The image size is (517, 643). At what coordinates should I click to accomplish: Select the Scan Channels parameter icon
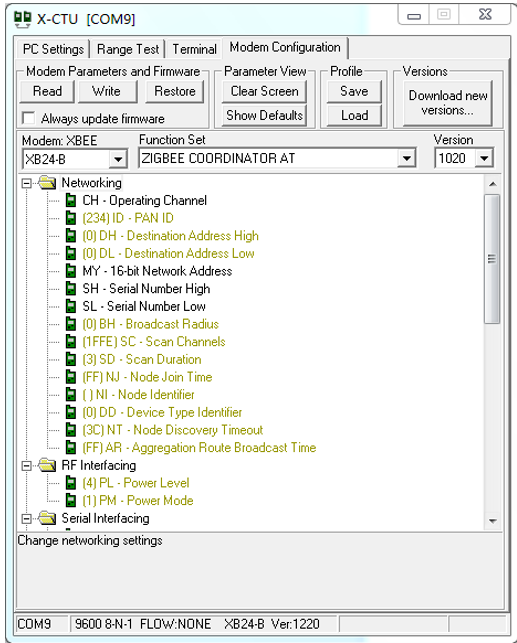pyautogui.click(x=71, y=342)
